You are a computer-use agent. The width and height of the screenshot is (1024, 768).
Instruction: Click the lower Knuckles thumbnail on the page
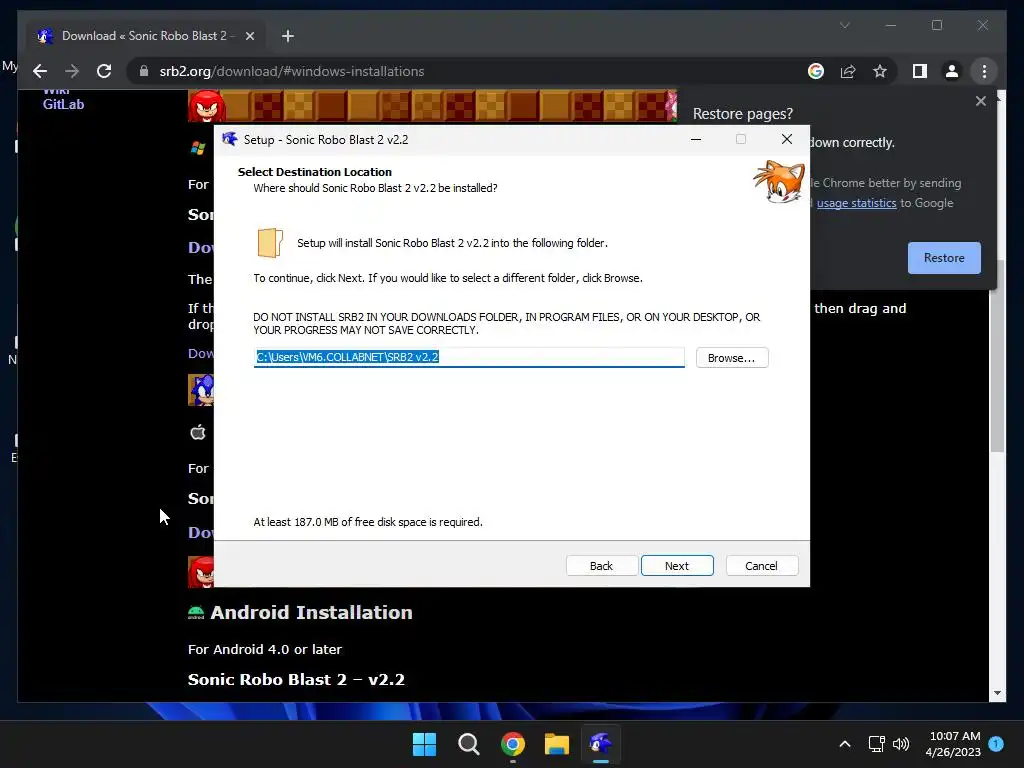201,571
